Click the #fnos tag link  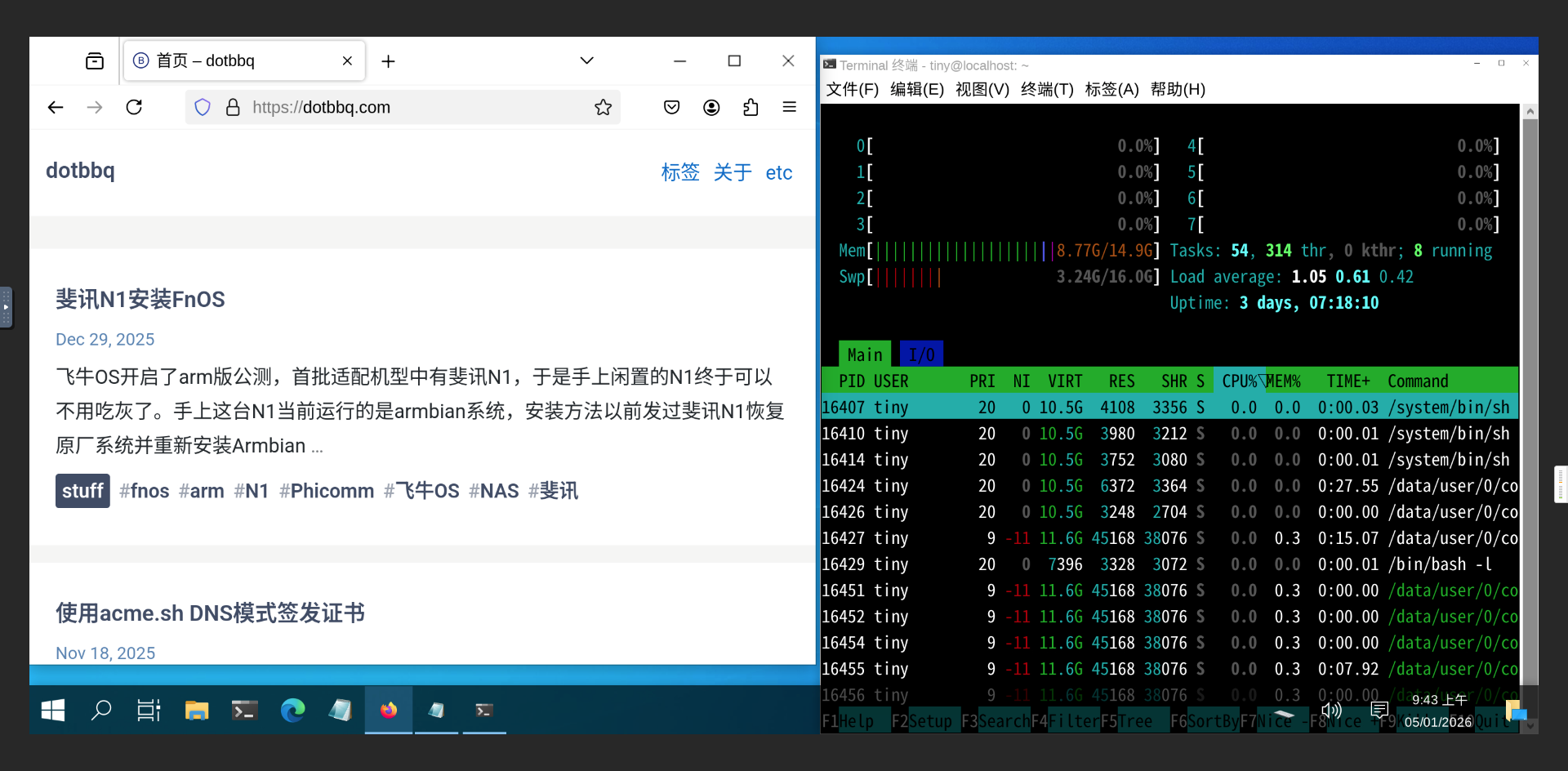[145, 491]
